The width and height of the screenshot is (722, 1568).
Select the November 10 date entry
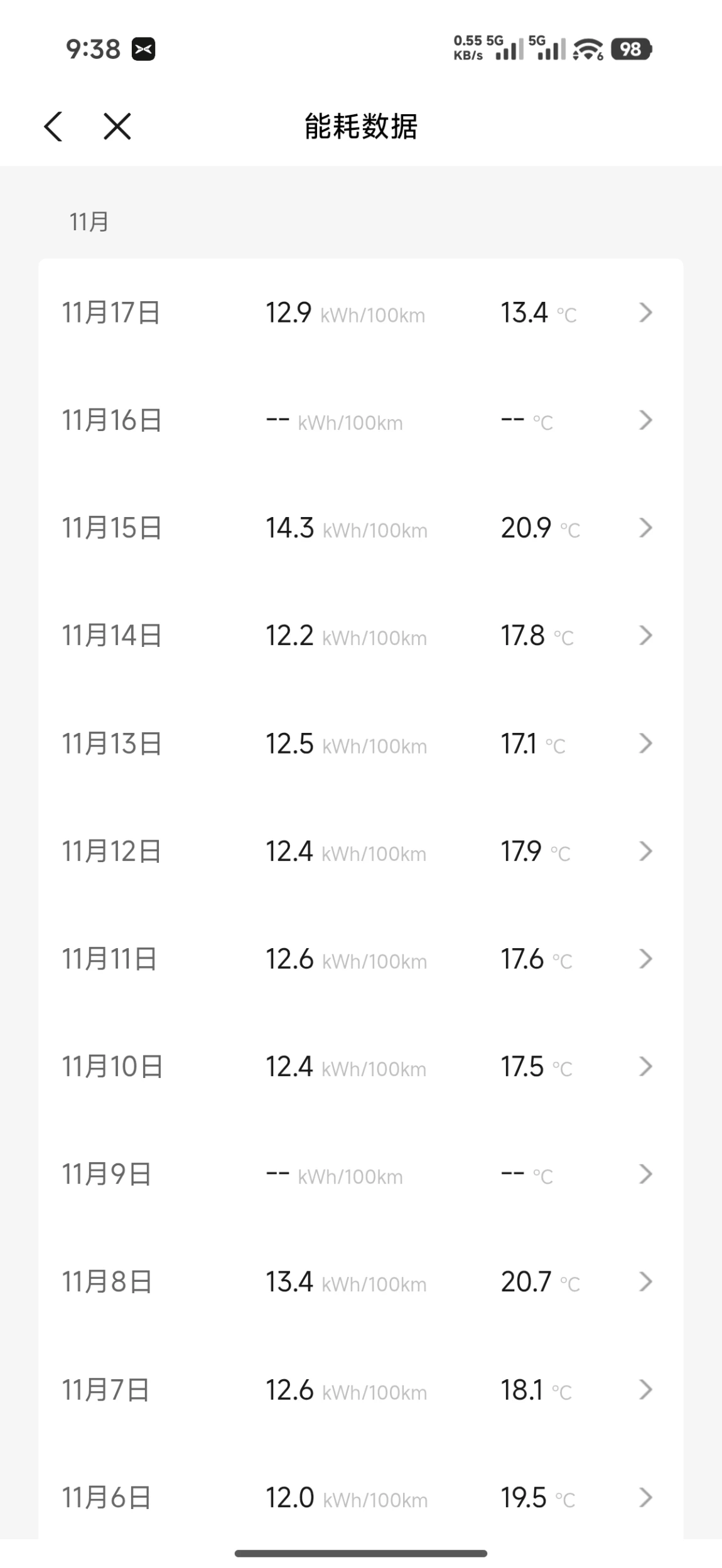pos(112,1067)
